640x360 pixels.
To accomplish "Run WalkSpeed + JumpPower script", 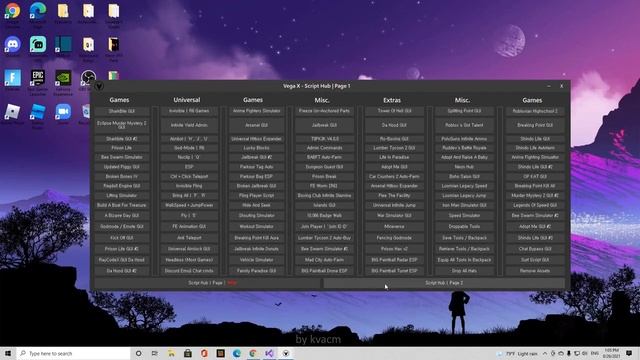I will point(189,205).
